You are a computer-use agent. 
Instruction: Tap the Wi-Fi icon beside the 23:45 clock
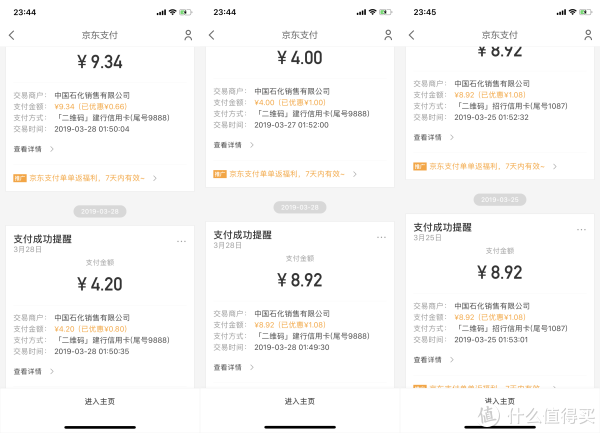(x=572, y=12)
